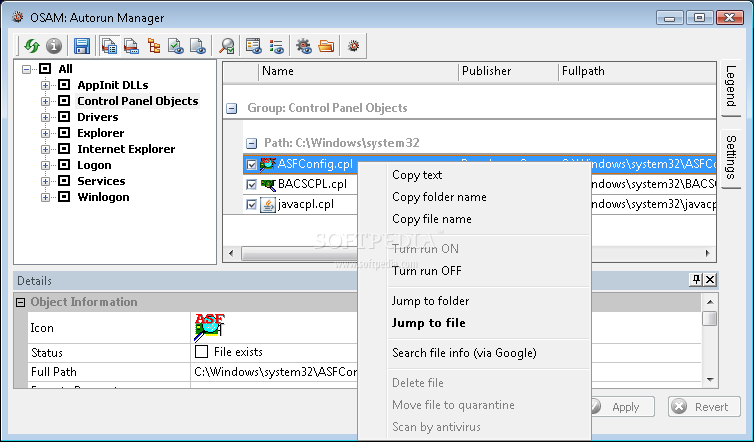Screen dimensions: 754x442
Task: Expand the Internet Explorer tree node
Action: pyautogui.click(x=45, y=150)
